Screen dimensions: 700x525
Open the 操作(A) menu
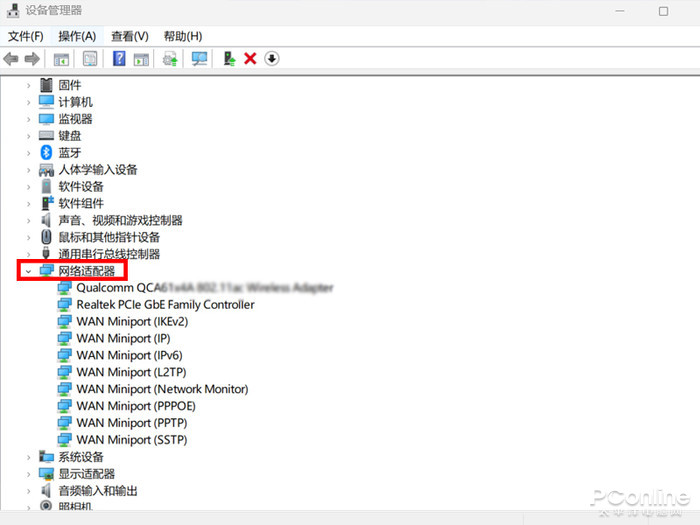pos(77,36)
